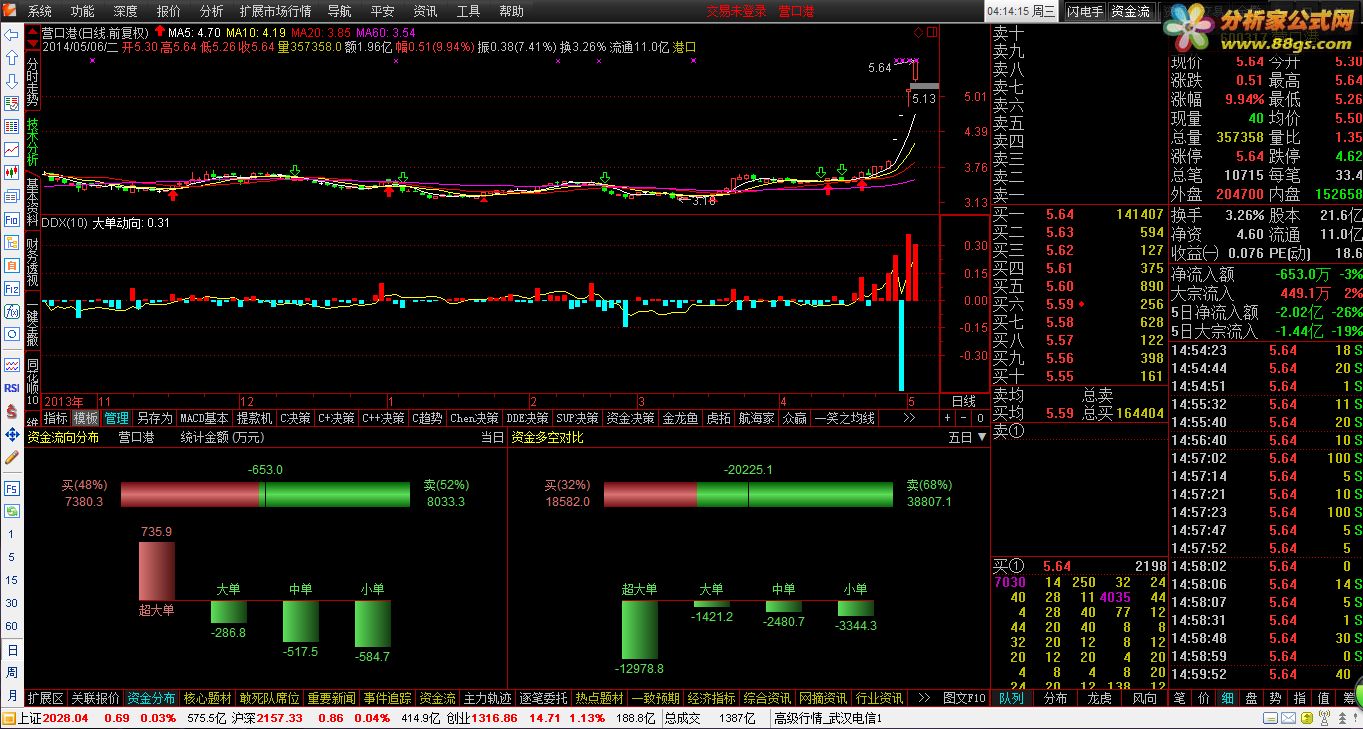Image resolution: width=1363 pixels, height=729 pixels.
Task: Open the 系统 menu
Action: 39,11
